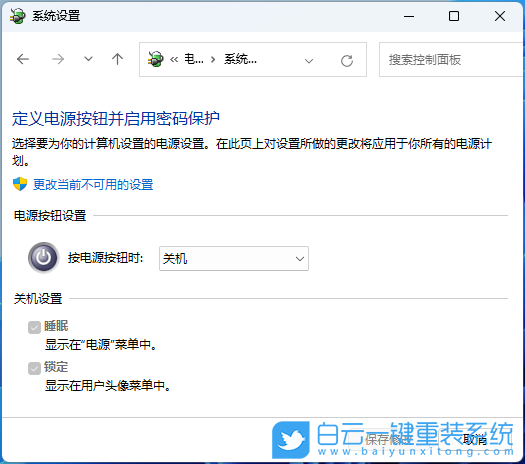Click the text '显示在用户头像菜单中。'
525x464 pixels.
[x=108, y=386]
